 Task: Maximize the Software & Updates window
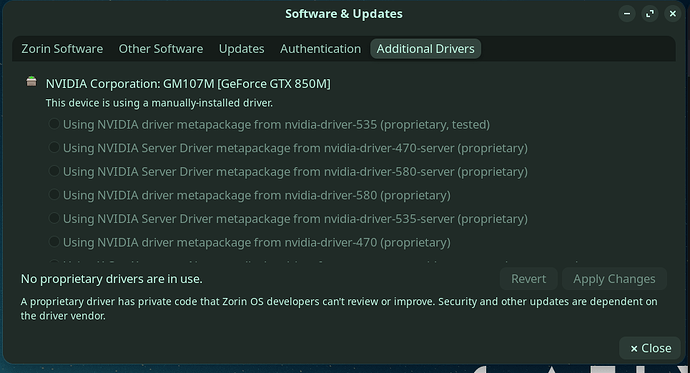[650, 14]
